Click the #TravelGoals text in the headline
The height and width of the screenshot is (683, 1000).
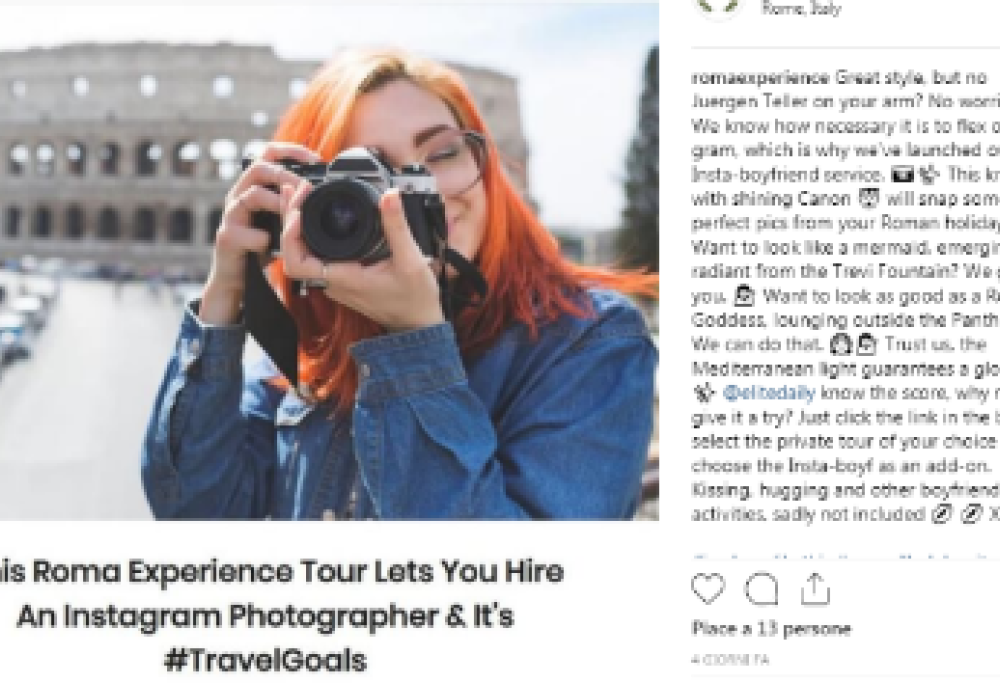265,660
